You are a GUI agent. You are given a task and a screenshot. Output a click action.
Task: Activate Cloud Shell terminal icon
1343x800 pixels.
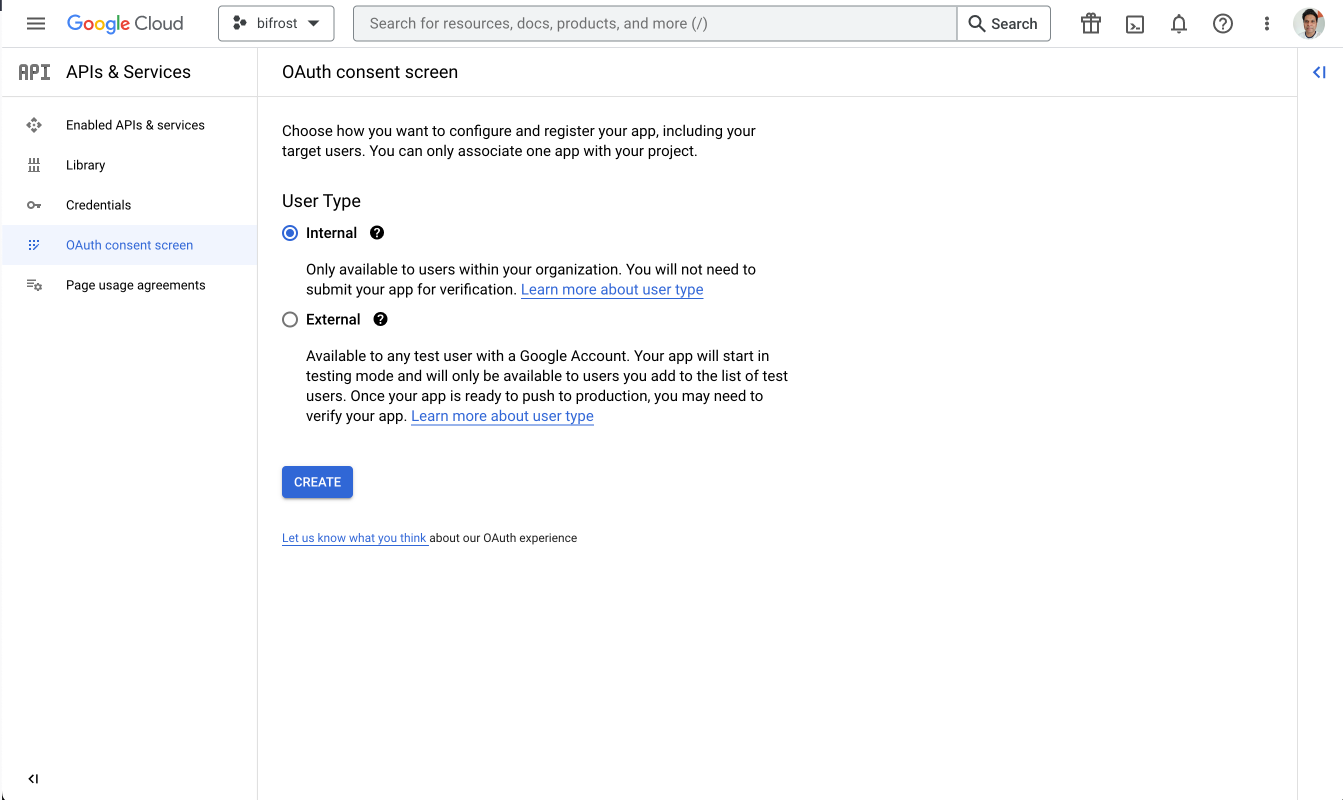1135,24
